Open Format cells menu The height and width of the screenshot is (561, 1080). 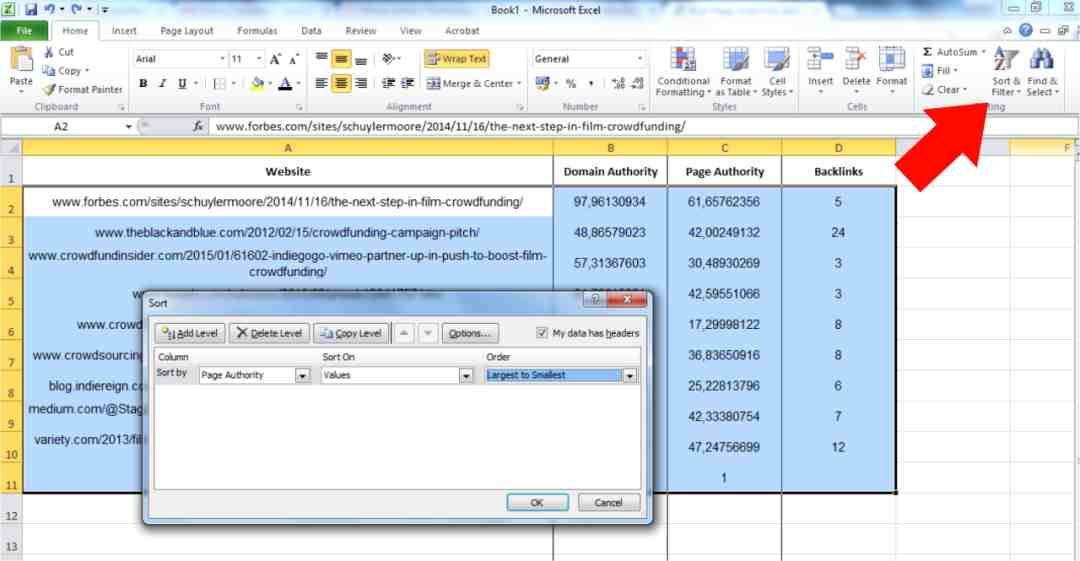click(892, 71)
